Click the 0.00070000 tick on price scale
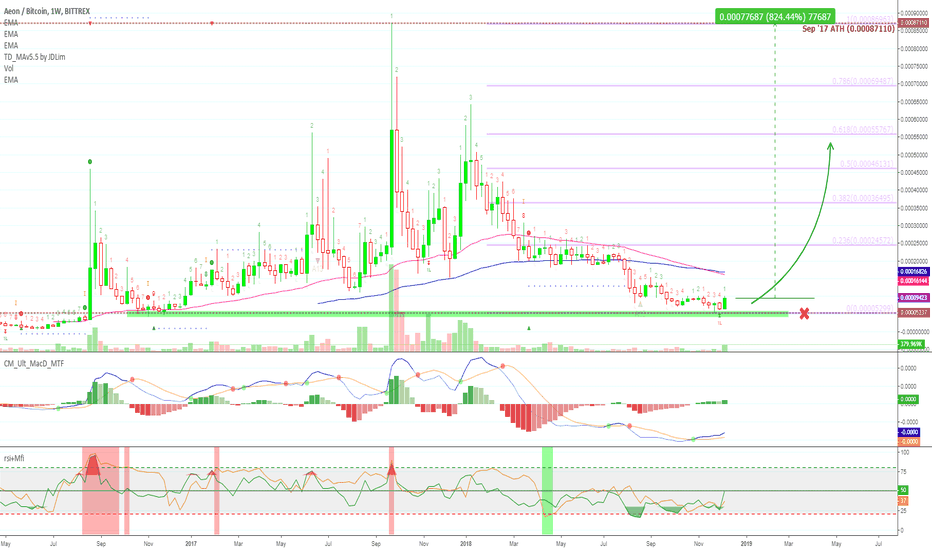Screen dimensions: 932x550 [914, 84]
